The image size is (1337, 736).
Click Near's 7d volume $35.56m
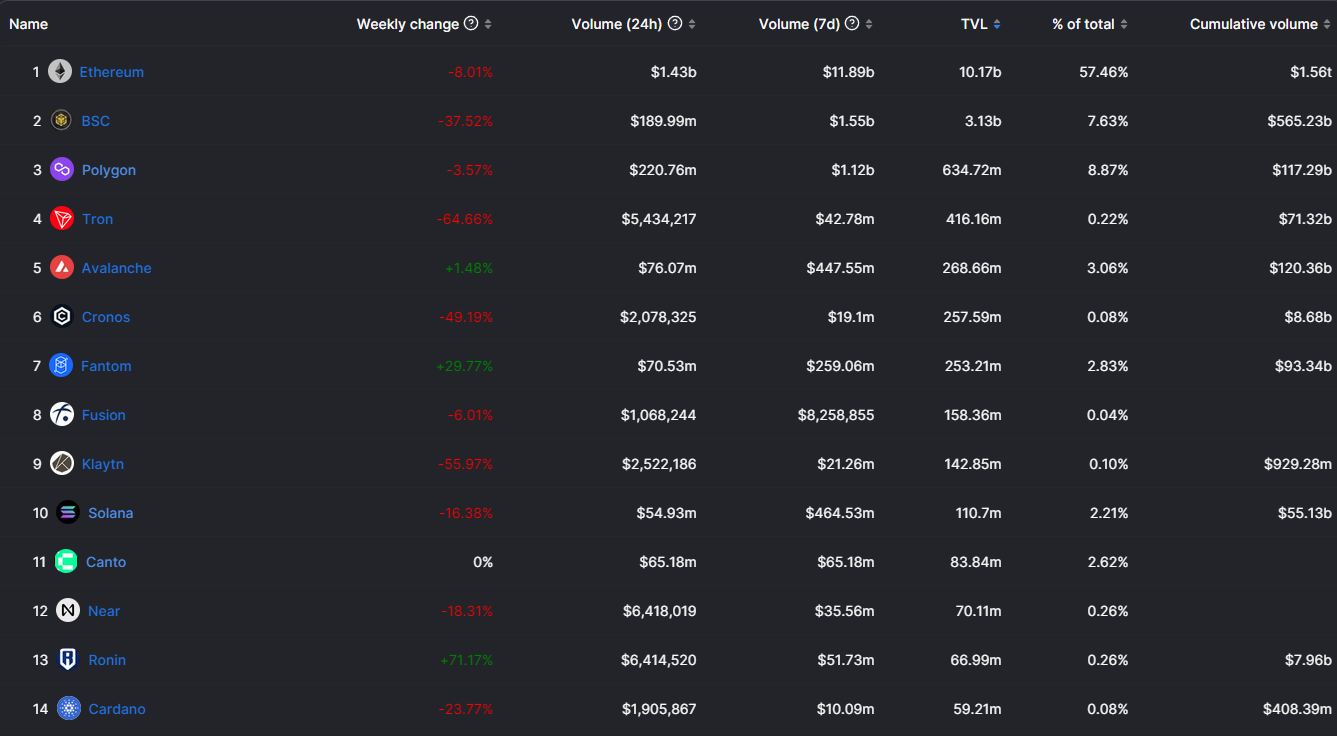[x=845, y=611]
